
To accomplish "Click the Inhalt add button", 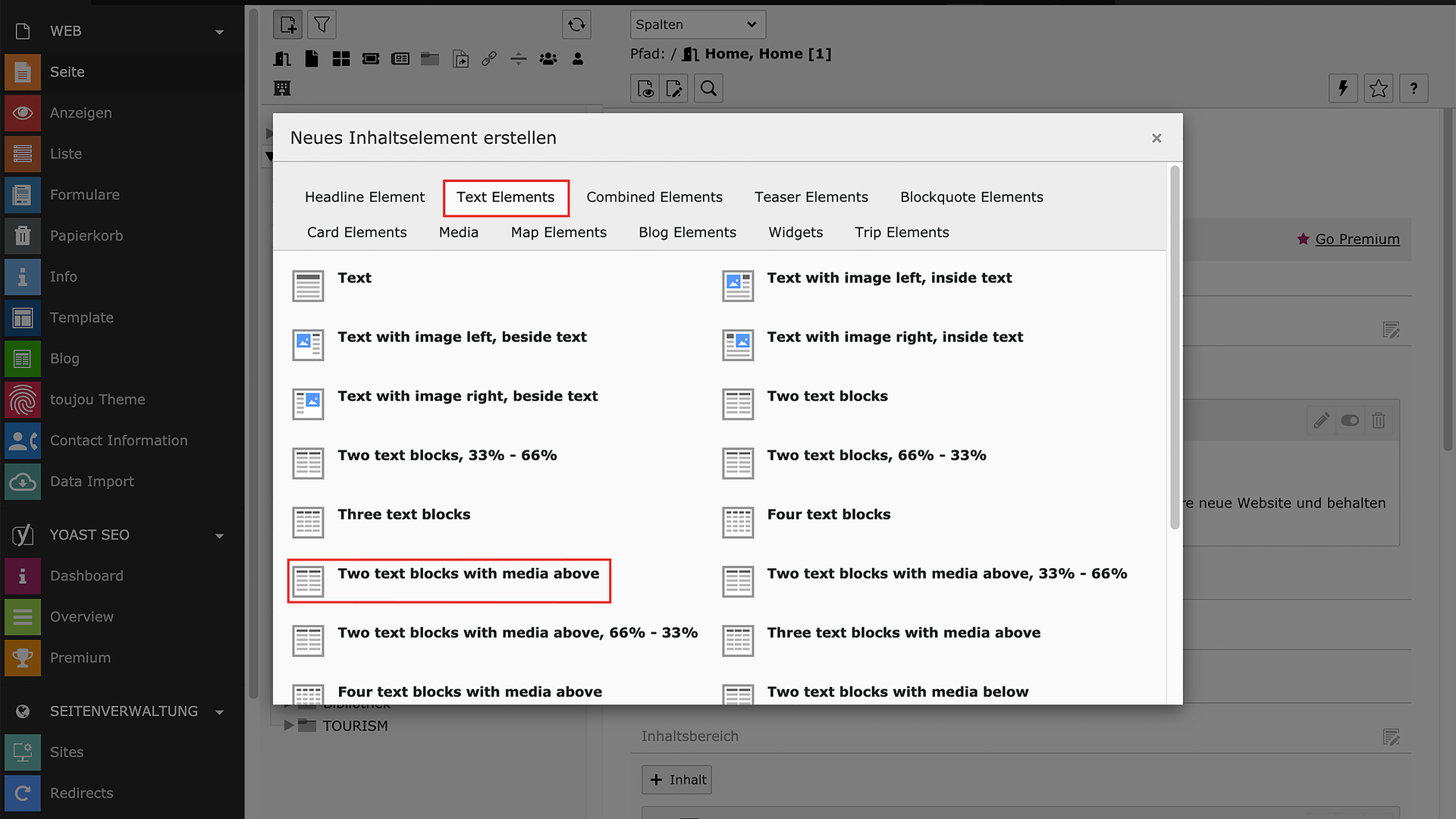I will click(x=676, y=780).
